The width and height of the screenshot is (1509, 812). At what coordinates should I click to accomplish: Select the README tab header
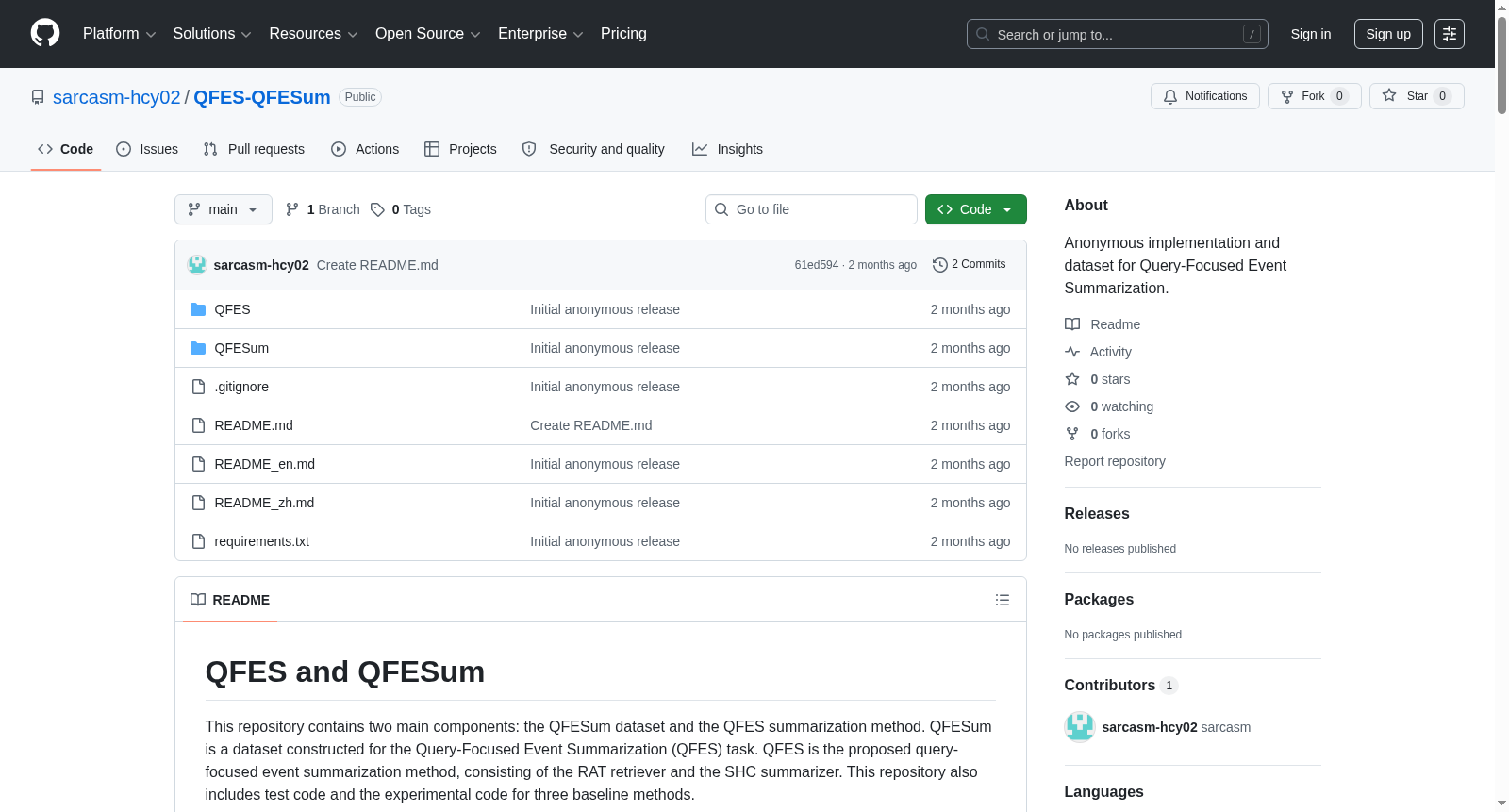(x=230, y=600)
